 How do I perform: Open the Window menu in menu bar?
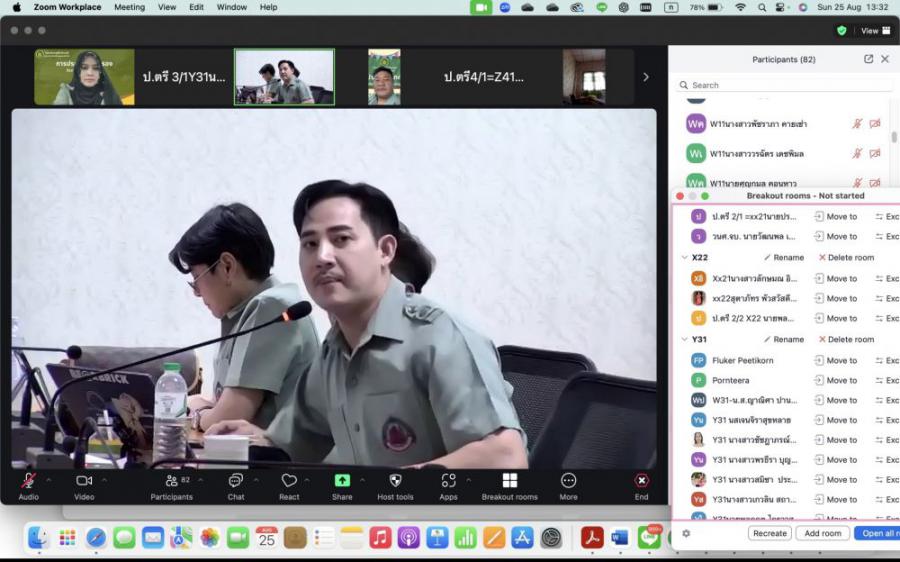(232, 7)
